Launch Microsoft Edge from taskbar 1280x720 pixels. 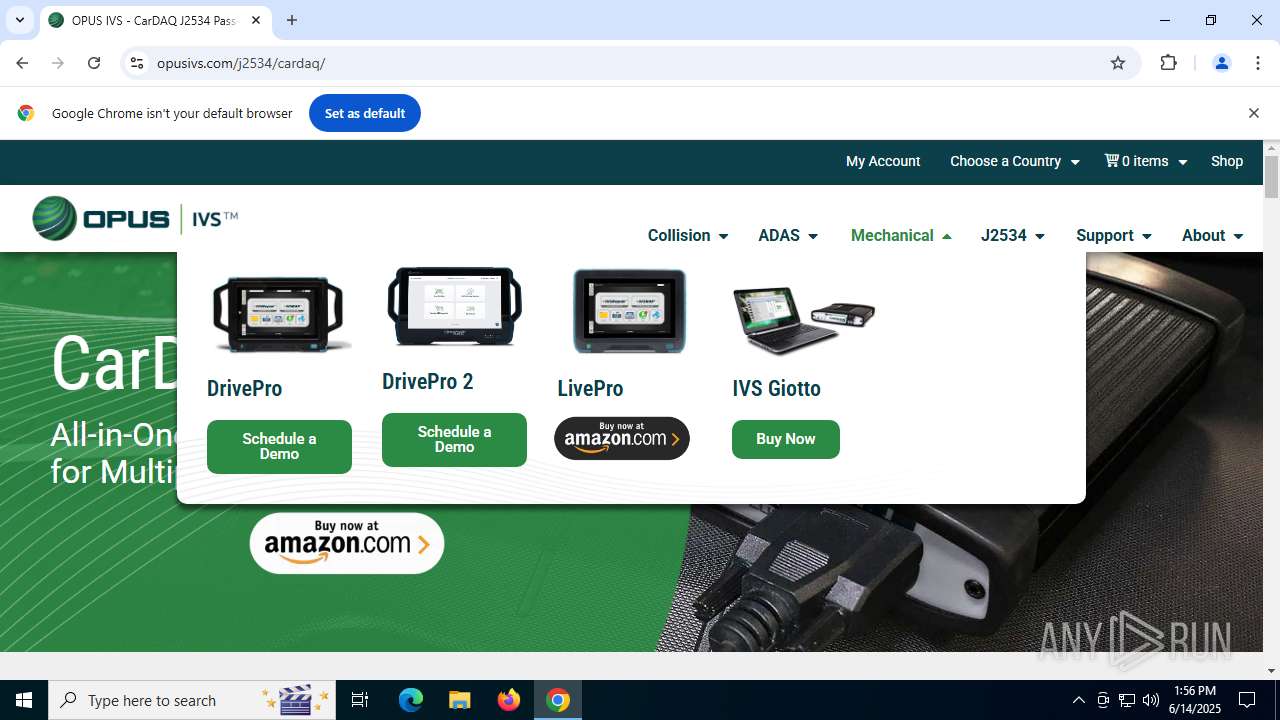click(x=411, y=700)
